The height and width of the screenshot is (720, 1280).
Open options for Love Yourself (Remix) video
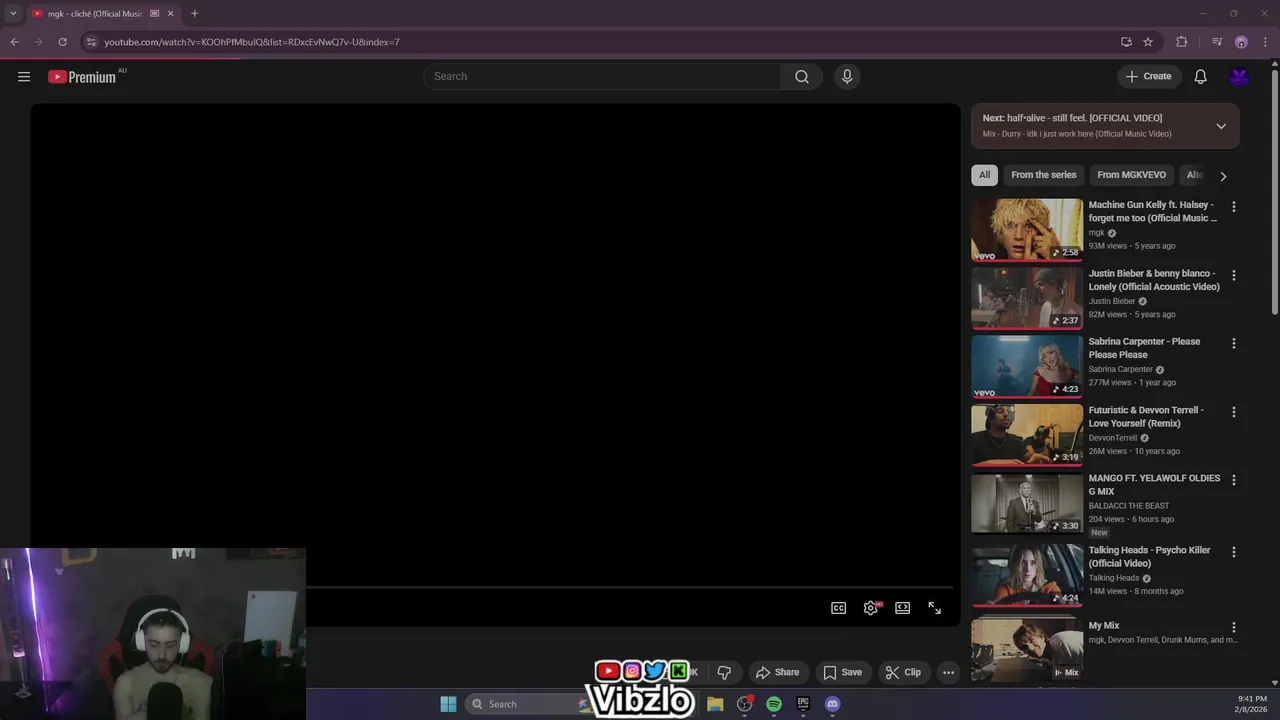click(1234, 412)
